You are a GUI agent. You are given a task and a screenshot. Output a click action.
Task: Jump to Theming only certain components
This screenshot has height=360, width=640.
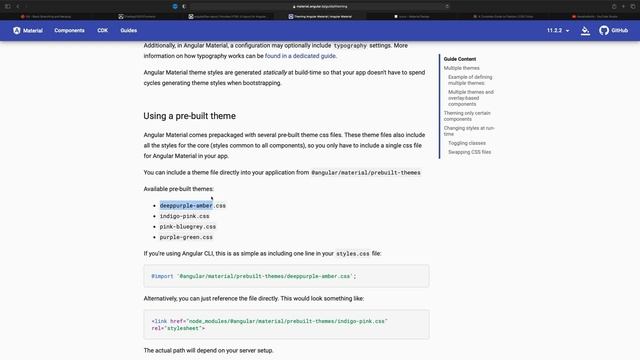click(467, 116)
